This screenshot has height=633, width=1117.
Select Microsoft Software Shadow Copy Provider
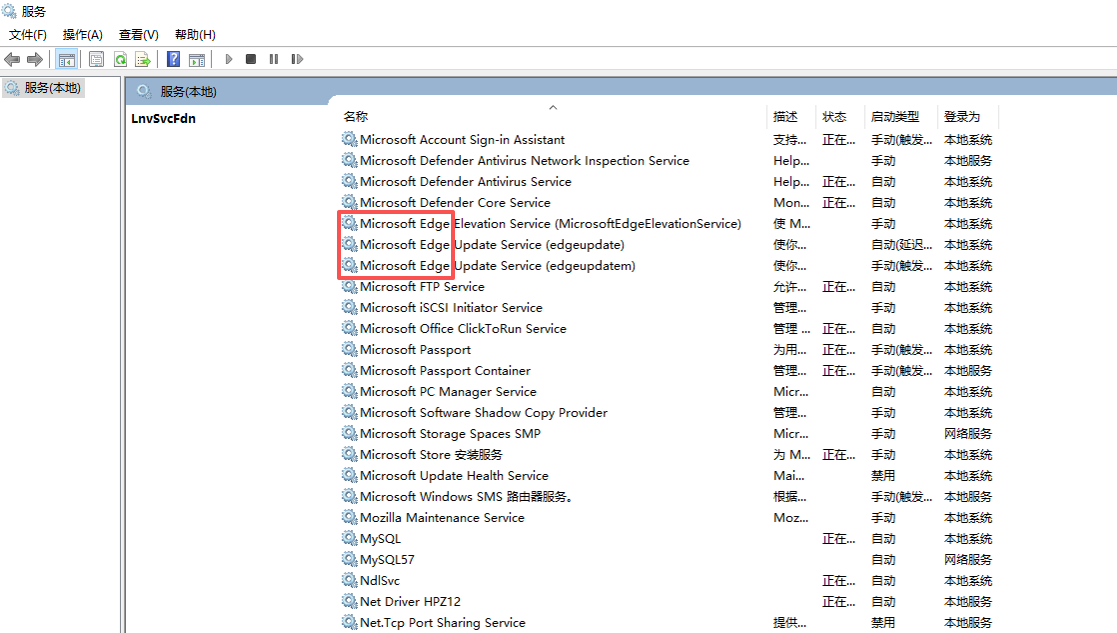tap(484, 412)
